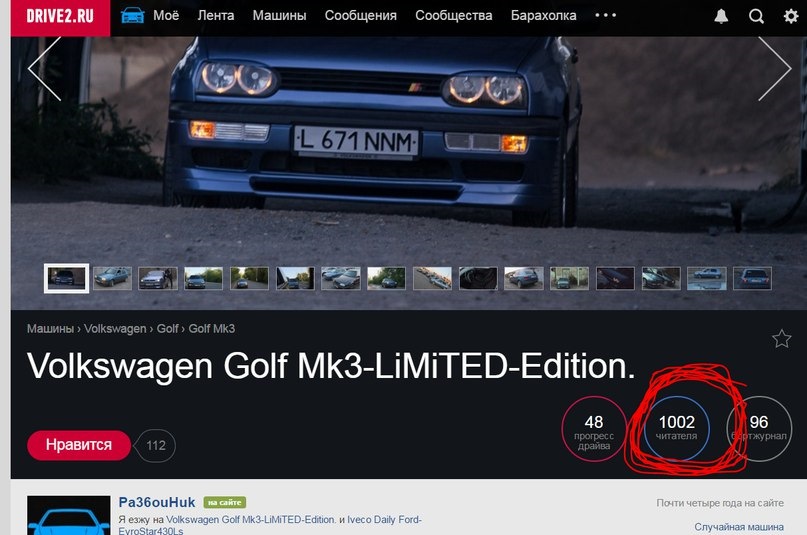The image size is (807, 535).
Task: Open Сообщества in the top menu
Action: (454, 15)
